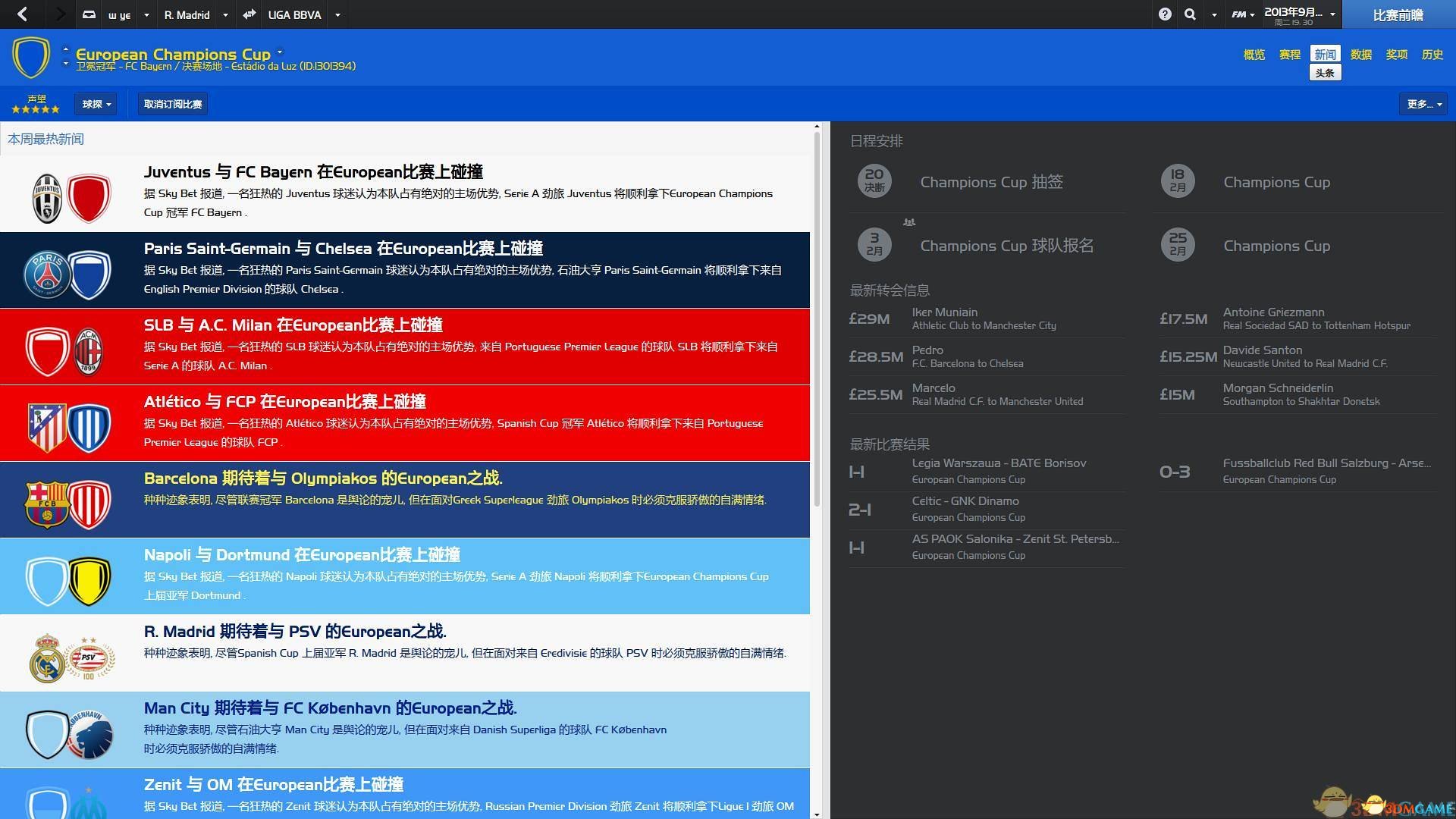Click the 3 2月 registration date badge
Image resolution: width=1456 pixels, height=819 pixels.
[x=874, y=245]
